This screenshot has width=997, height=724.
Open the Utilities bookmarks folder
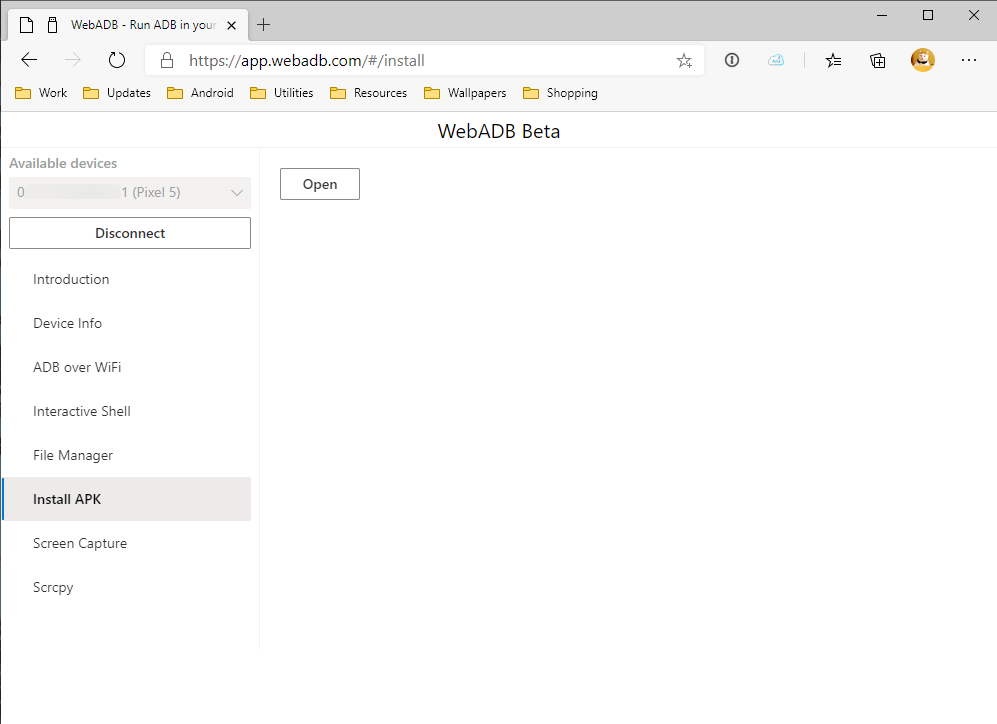(x=282, y=93)
